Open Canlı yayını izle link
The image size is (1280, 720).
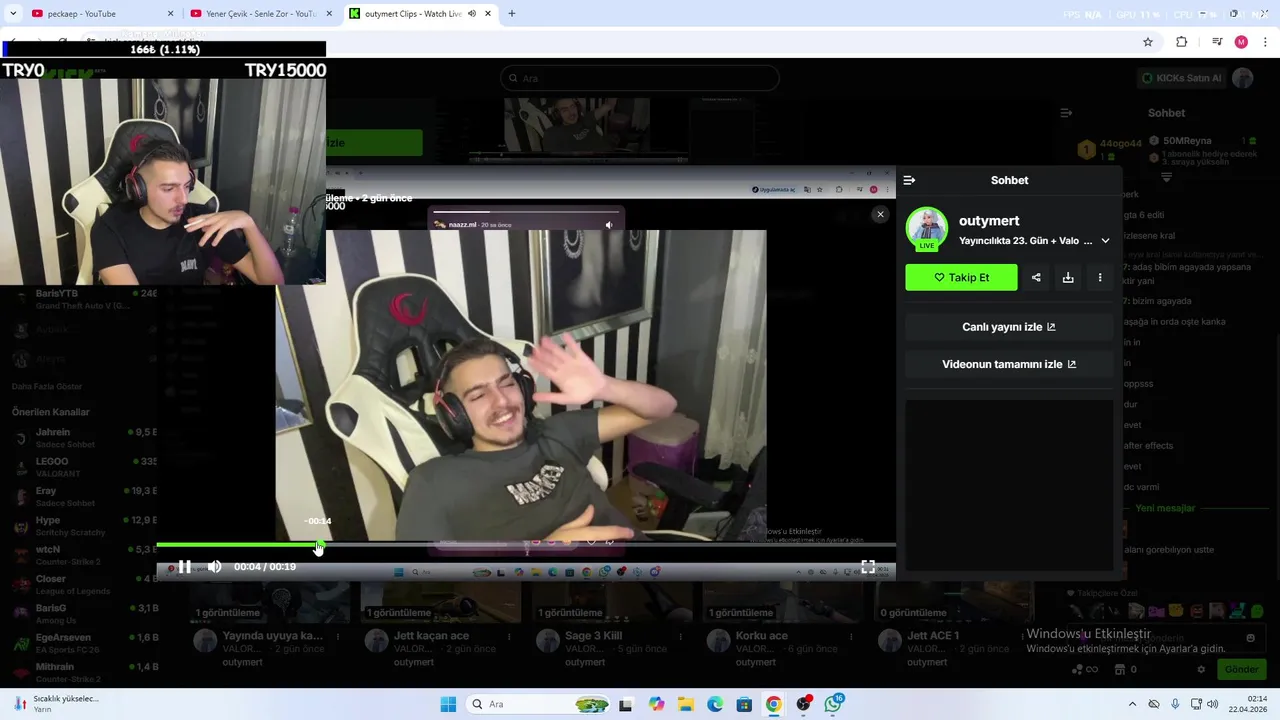(x=1009, y=327)
